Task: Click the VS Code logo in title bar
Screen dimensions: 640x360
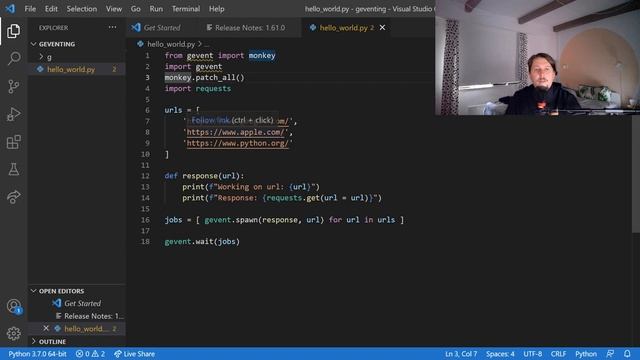Action: coord(10,9)
